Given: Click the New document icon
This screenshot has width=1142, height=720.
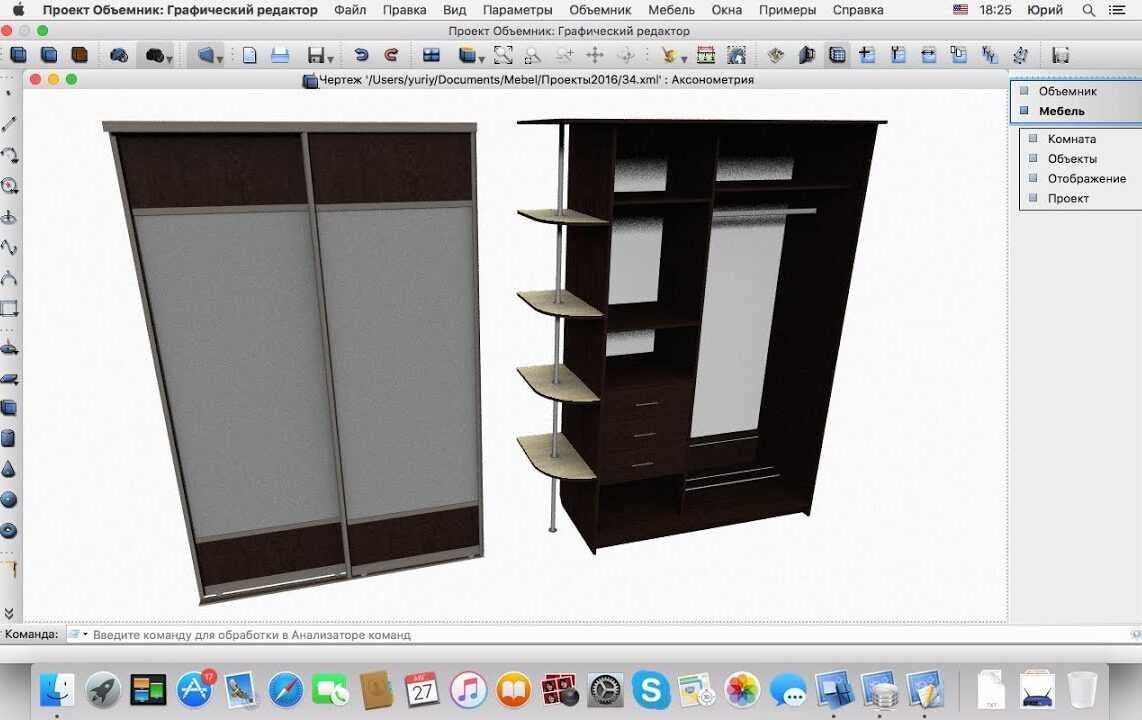Looking at the screenshot, I should 250,55.
